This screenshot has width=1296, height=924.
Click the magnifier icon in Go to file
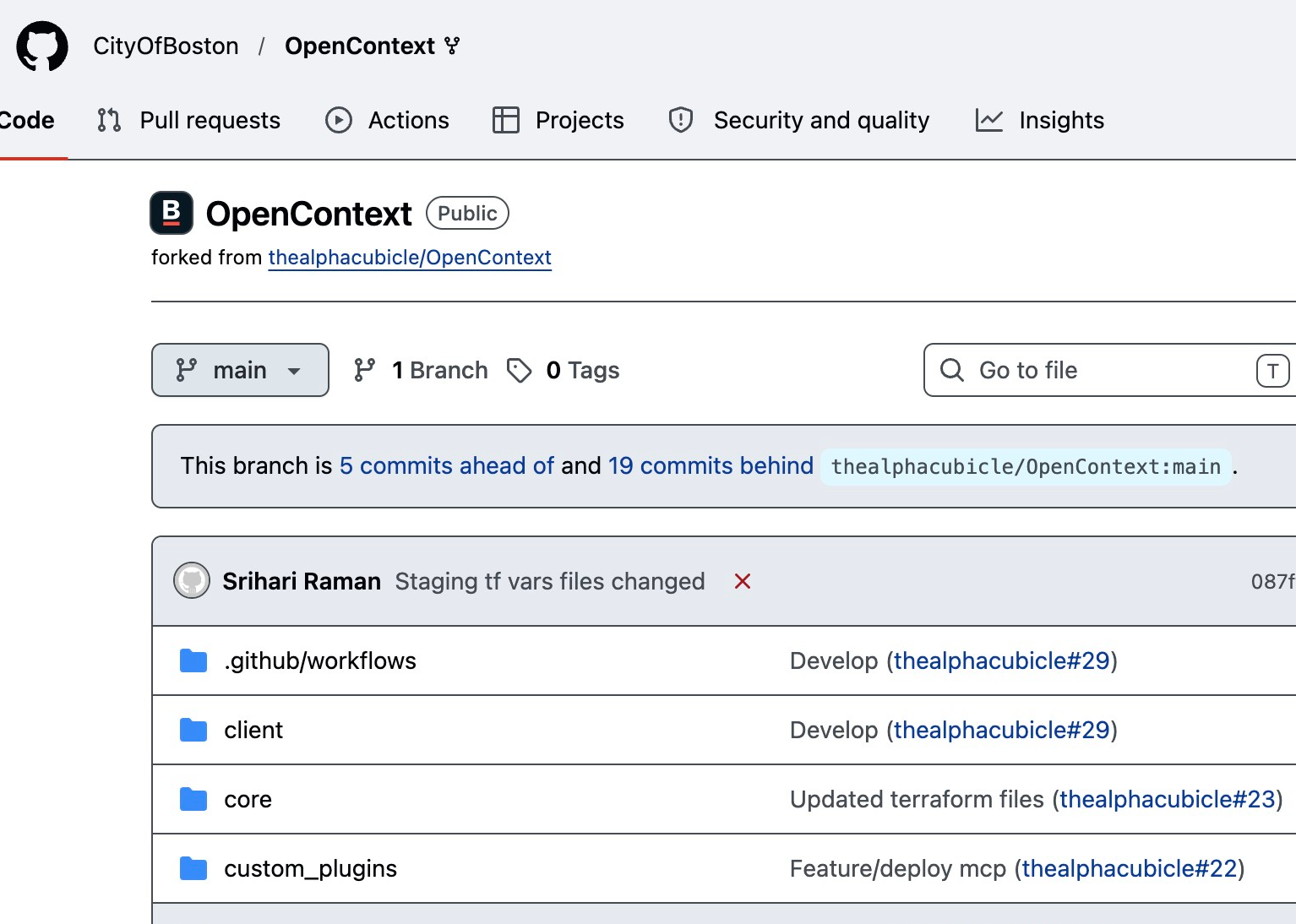click(x=952, y=370)
